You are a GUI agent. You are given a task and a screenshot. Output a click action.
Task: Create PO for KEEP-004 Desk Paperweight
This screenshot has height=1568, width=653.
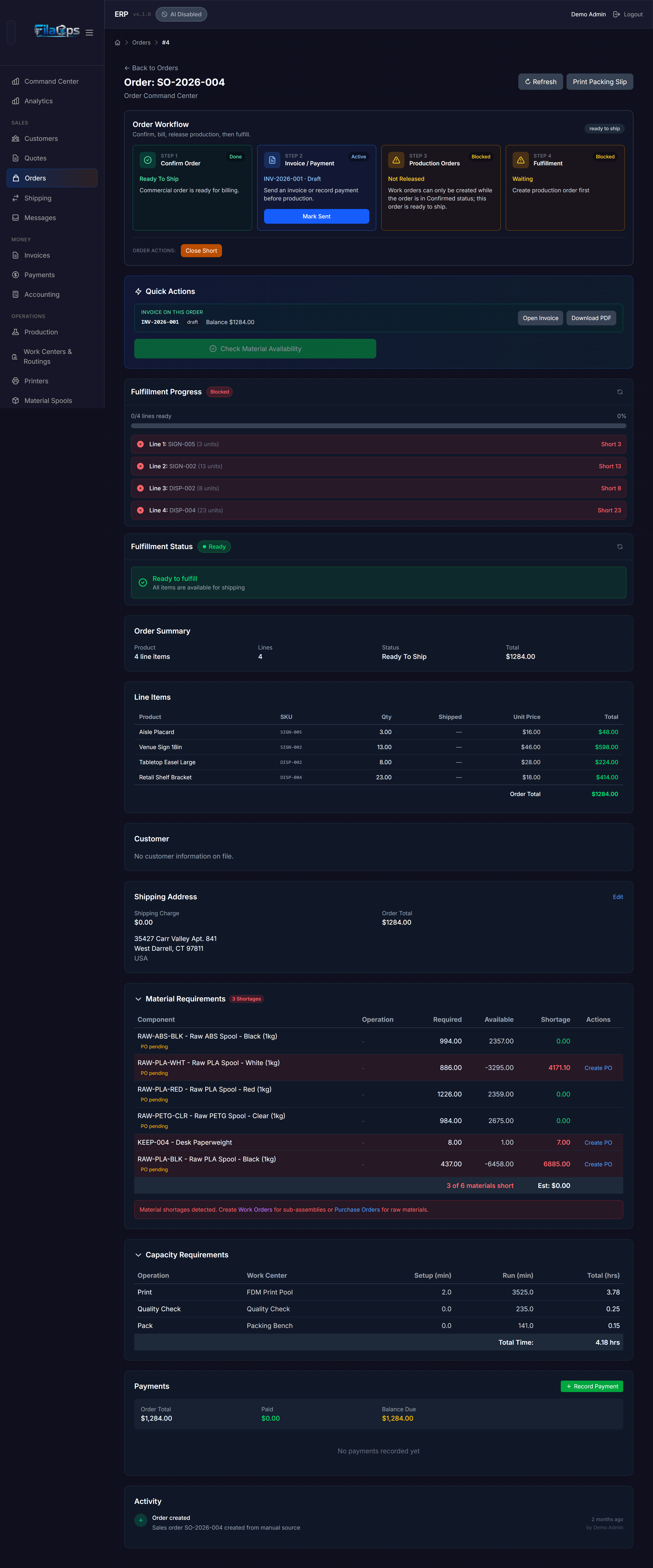(598, 1142)
